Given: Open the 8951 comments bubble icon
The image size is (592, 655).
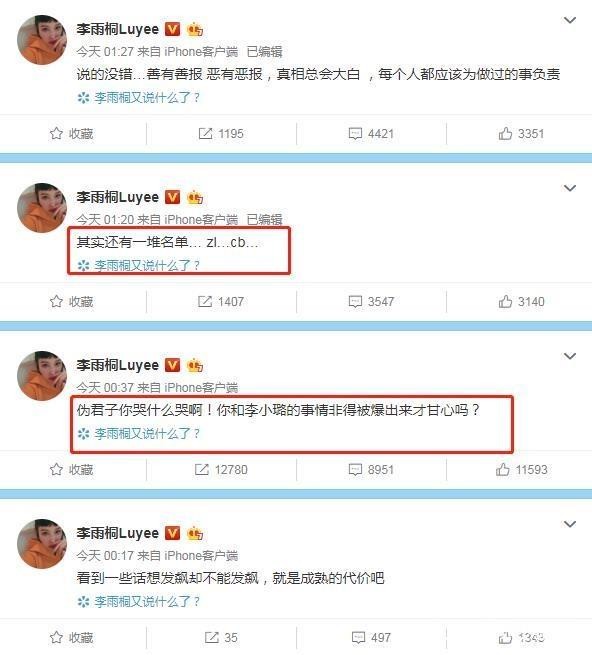Looking at the screenshot, I should [355, 470].
